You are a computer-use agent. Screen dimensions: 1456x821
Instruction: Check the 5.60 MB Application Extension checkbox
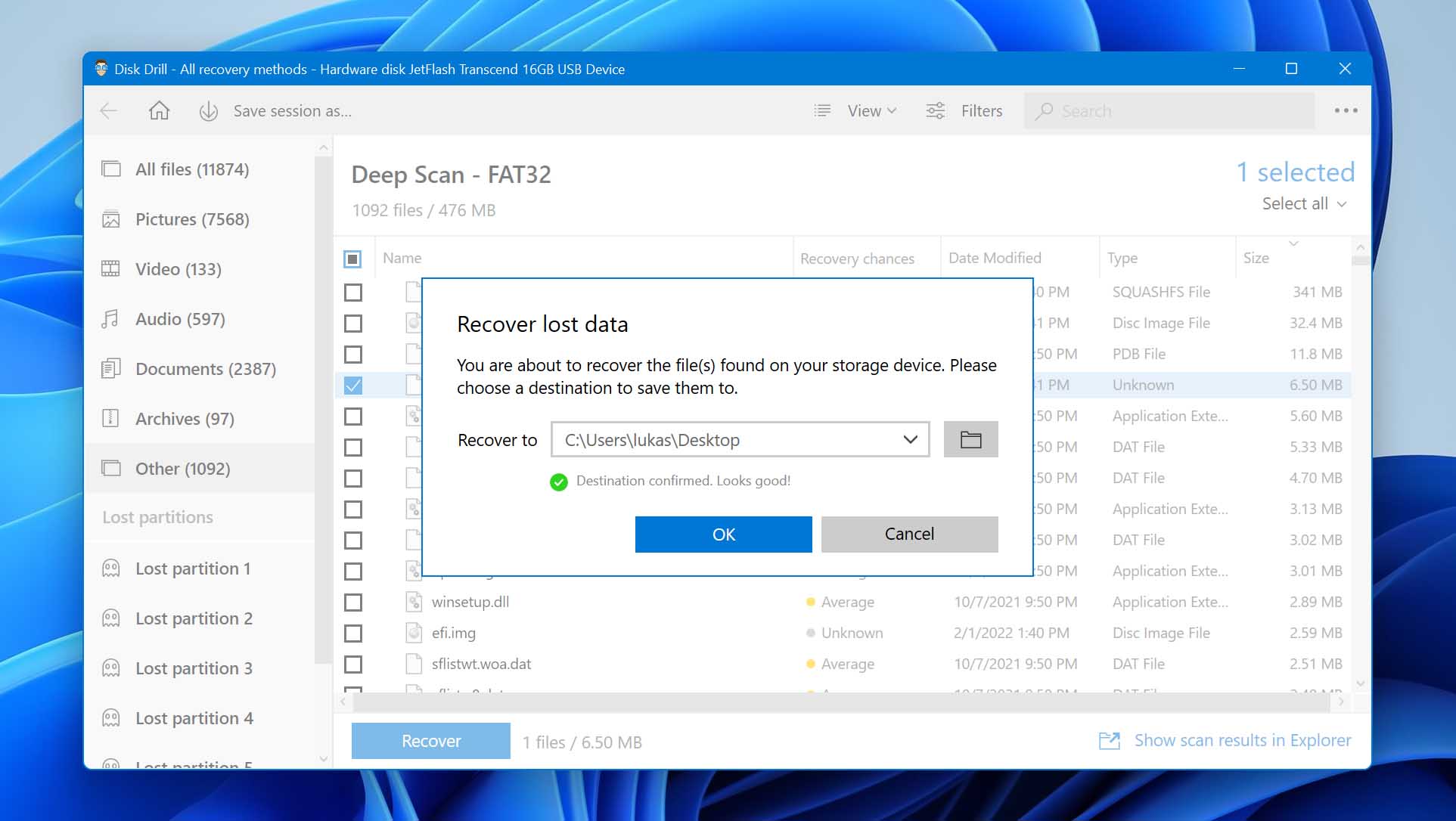point(353,417)
